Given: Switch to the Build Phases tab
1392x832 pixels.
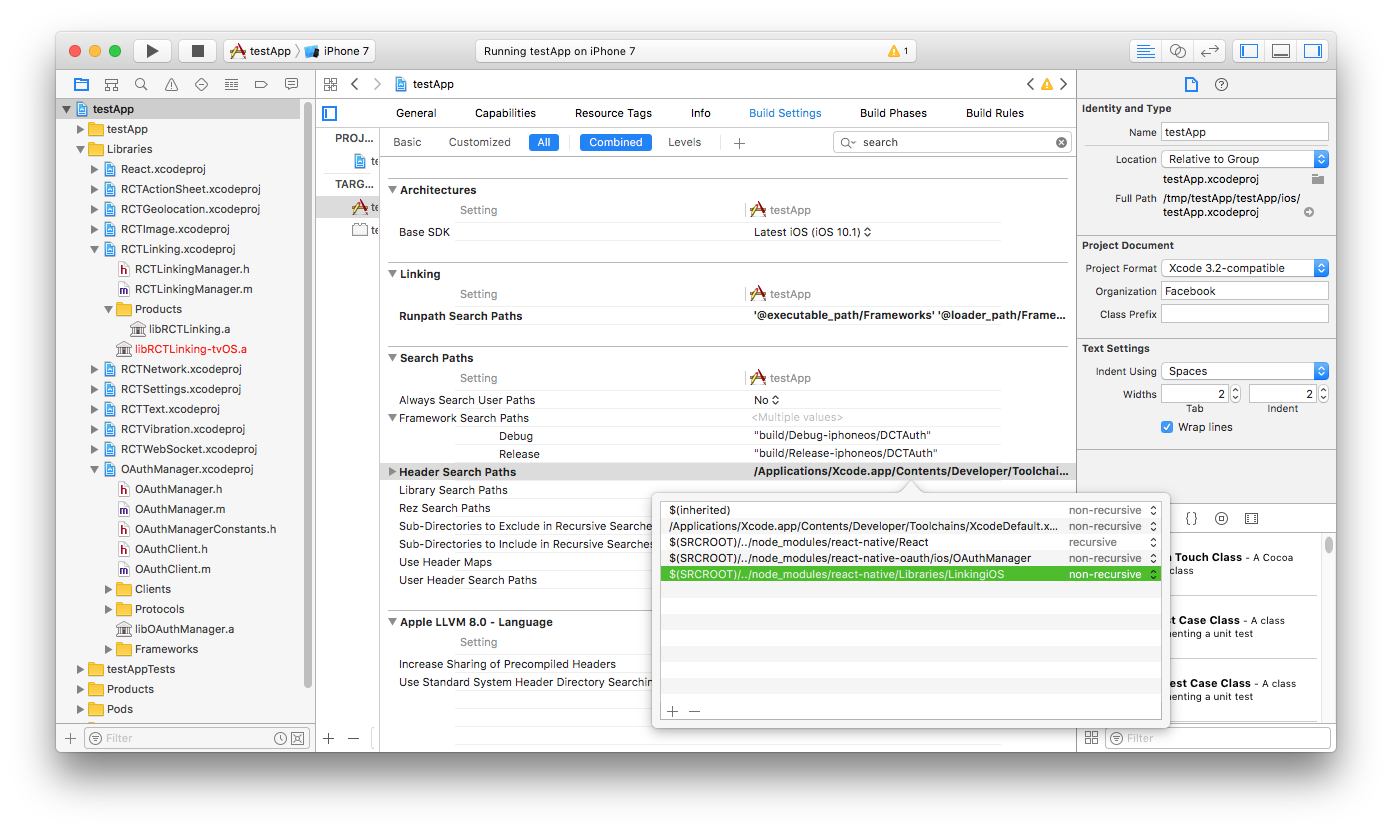Looking at the screenshot, I should click(893, 112).
